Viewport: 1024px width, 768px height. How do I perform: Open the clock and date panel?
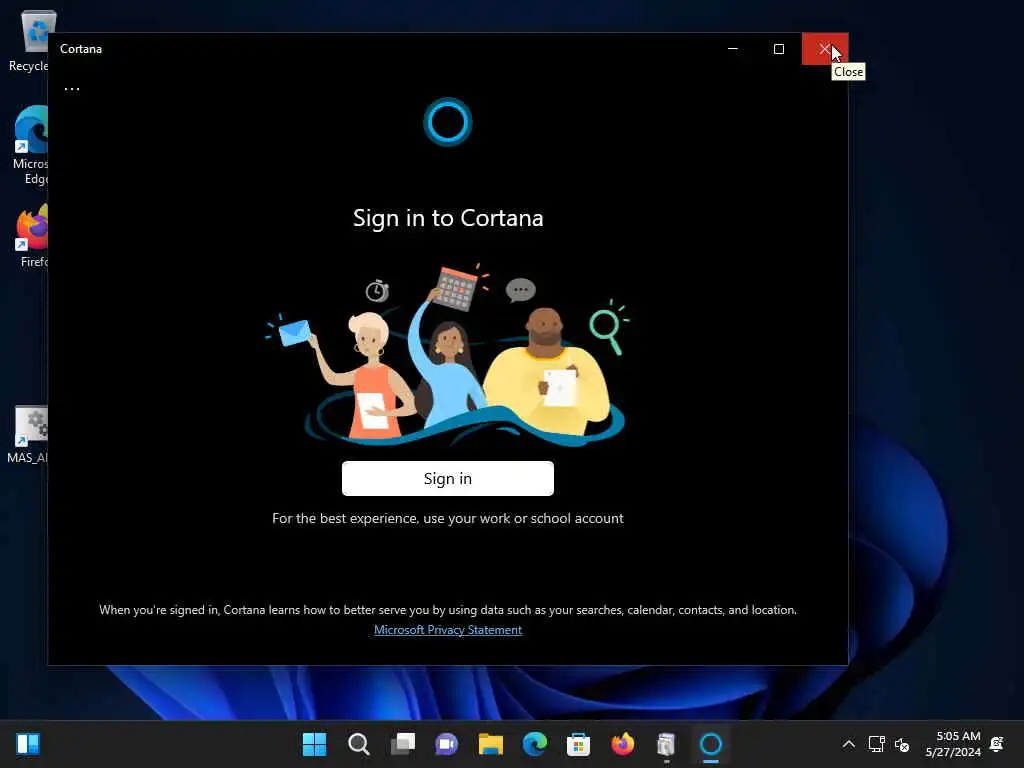[x=953, y=744]
